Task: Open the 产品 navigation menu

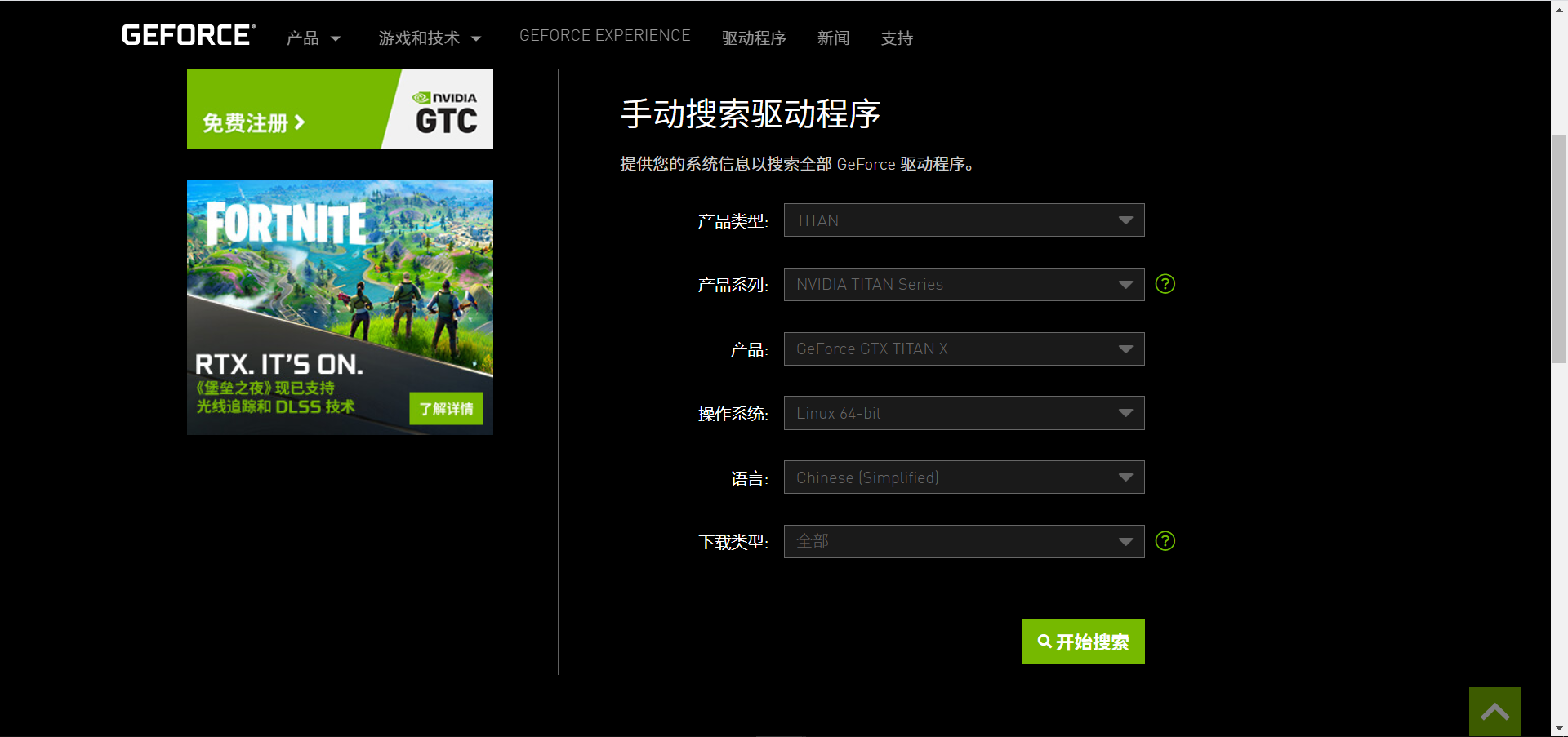Action: point(314,38)
